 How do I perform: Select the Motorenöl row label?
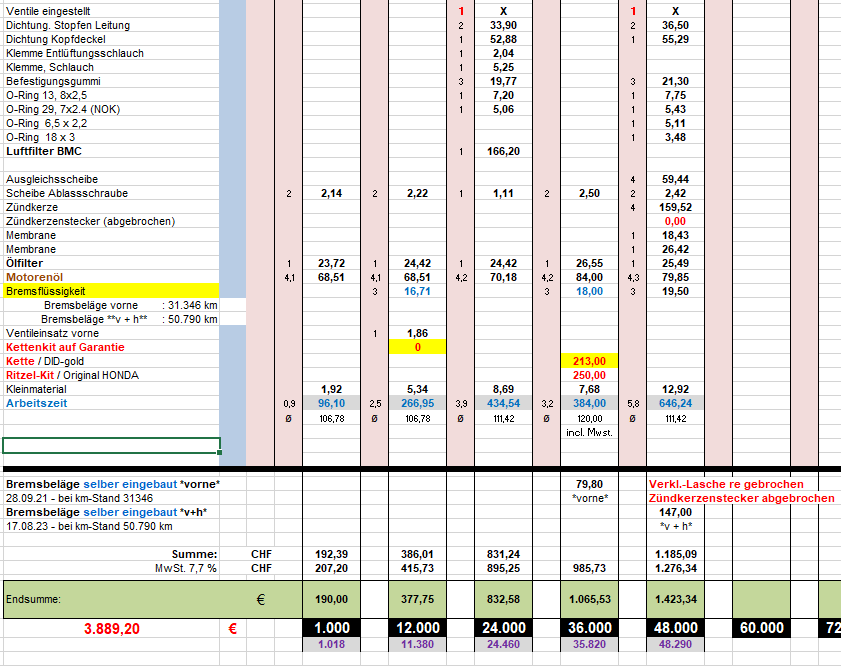click(x=42, y=277)
